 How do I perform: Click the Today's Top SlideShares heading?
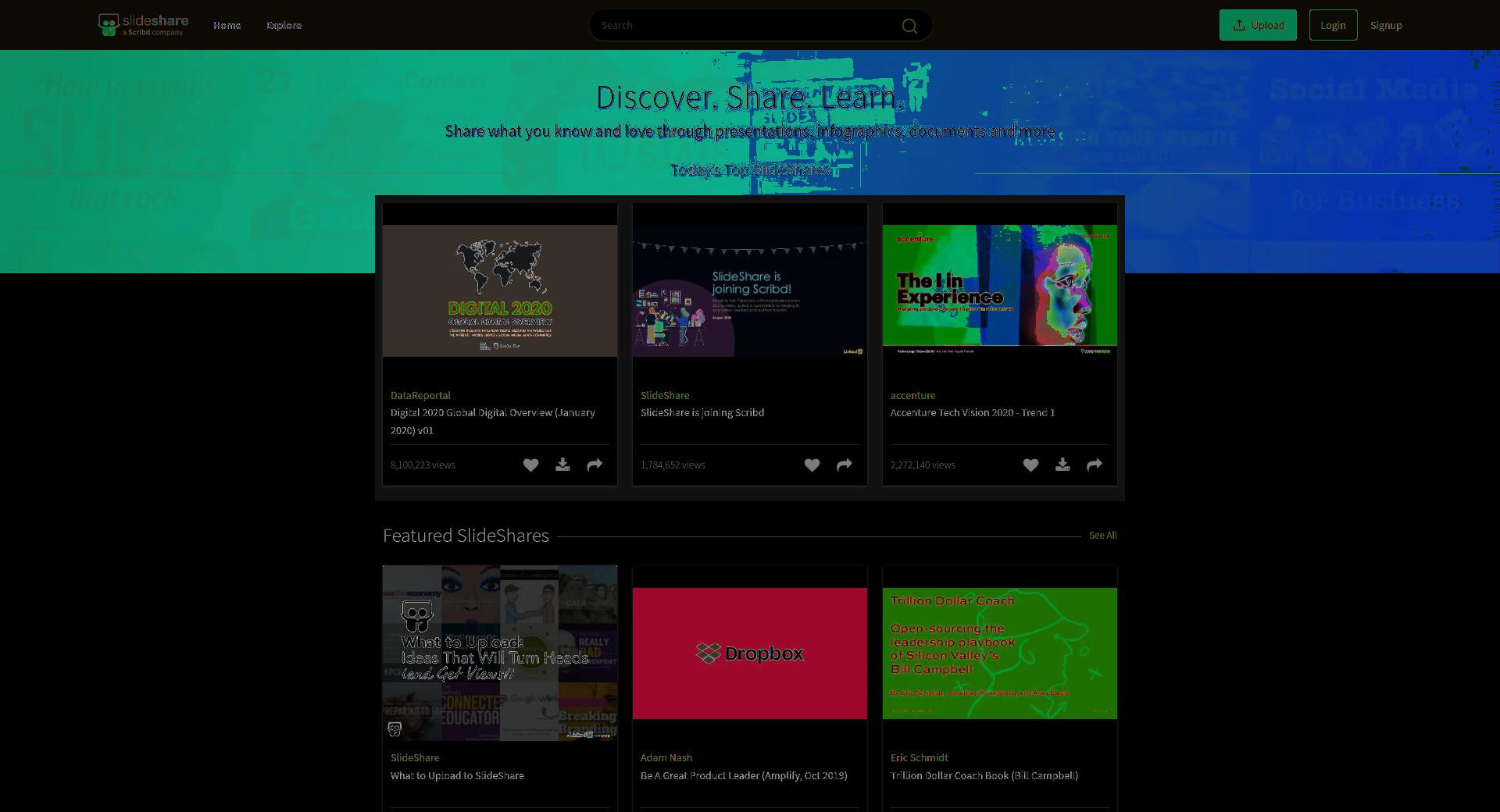tap(750, 170)
